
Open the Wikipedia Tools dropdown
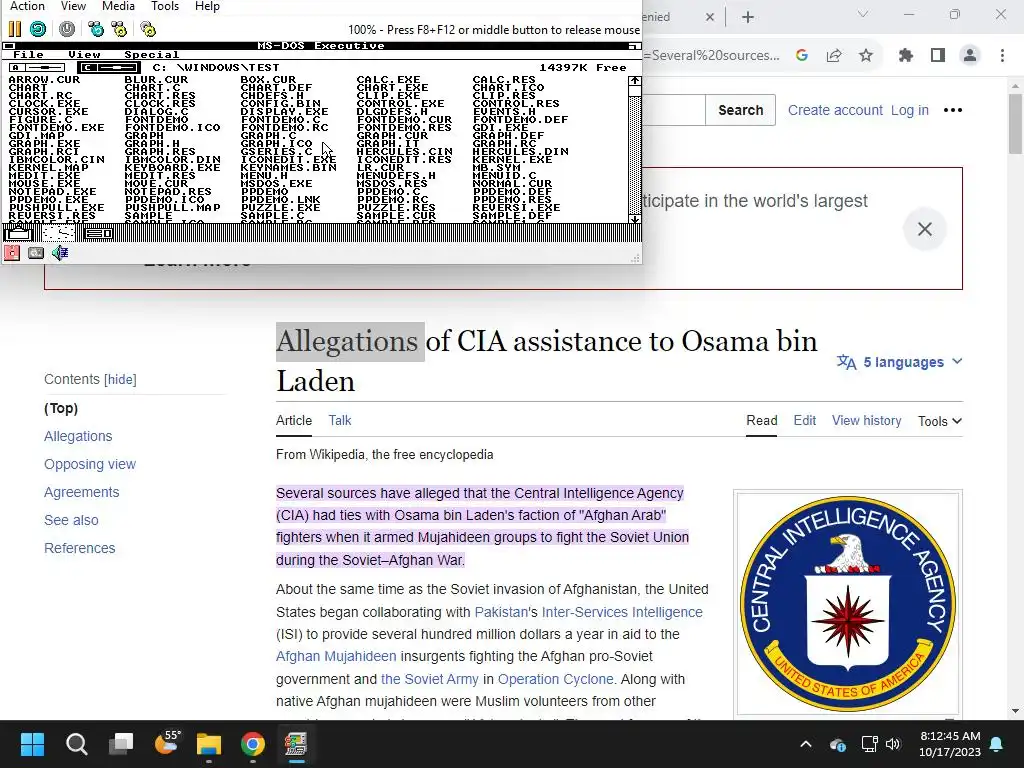[x=940, y=421]
